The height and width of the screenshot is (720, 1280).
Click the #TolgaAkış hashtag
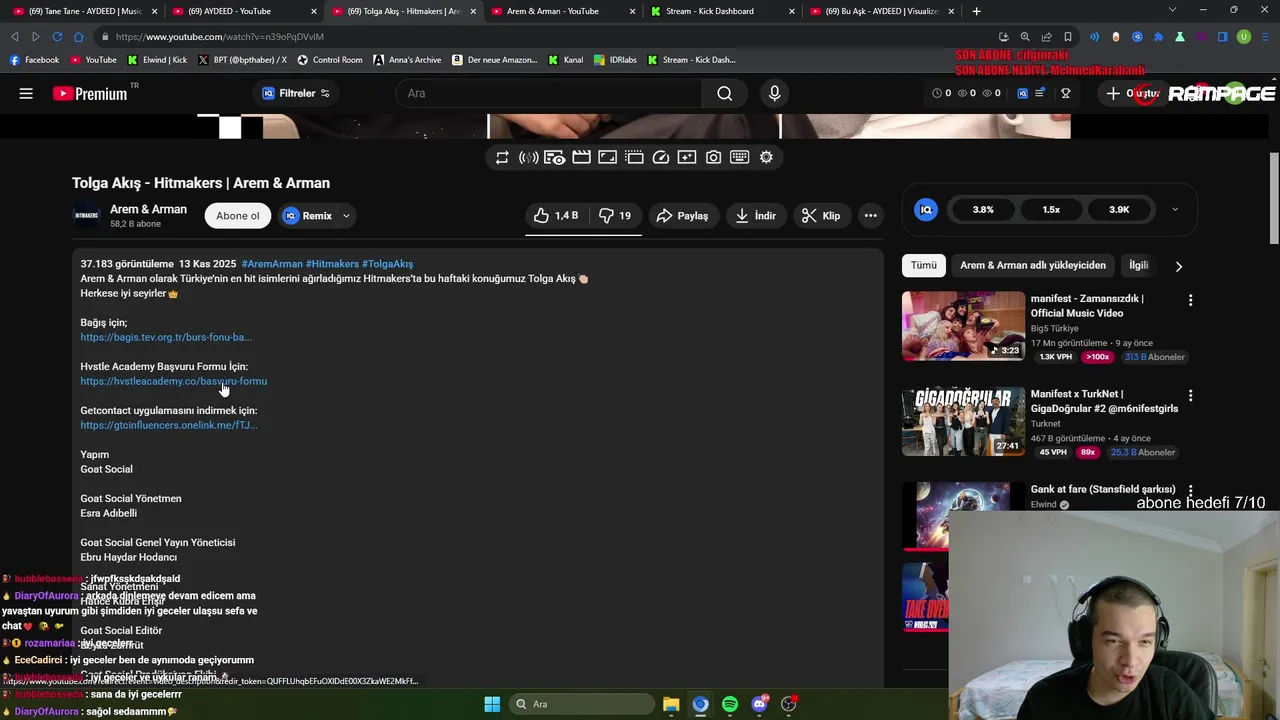387,264
